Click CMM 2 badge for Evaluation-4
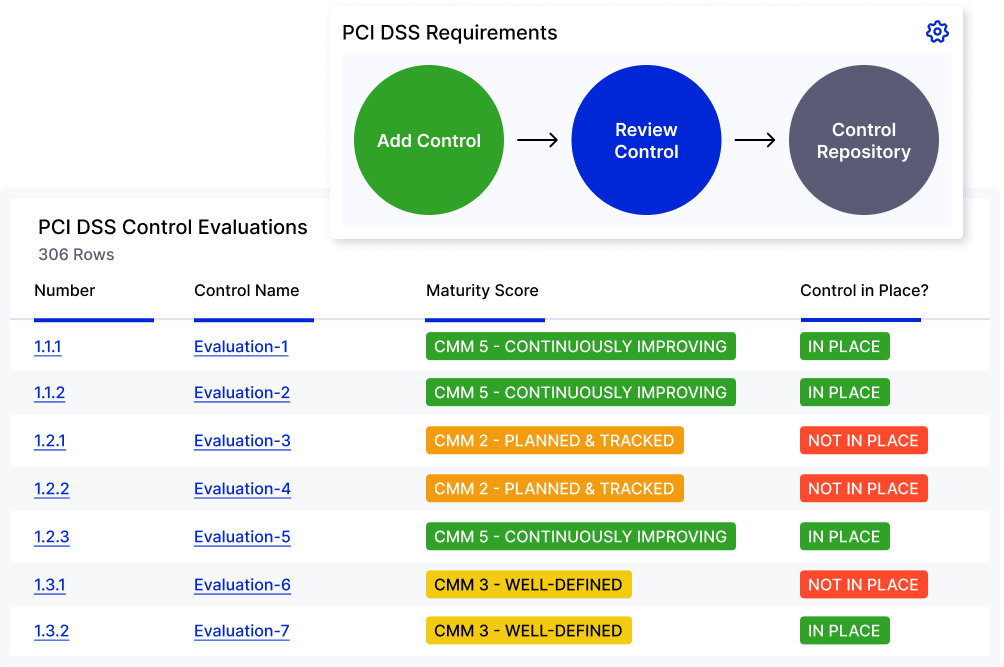Screen dimensions: 1004x667 [x=555, y=488]
